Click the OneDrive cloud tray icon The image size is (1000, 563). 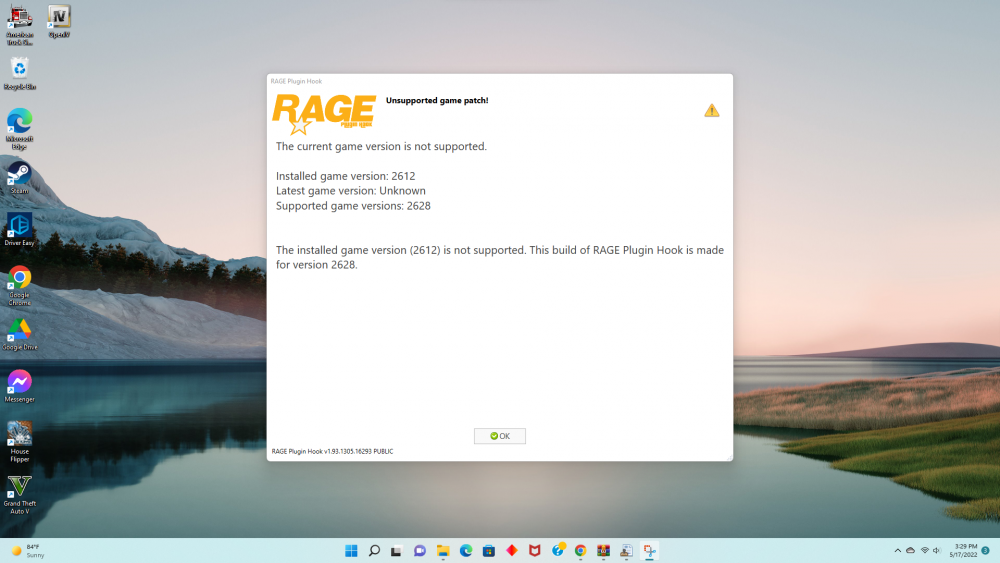coord(911,551)
